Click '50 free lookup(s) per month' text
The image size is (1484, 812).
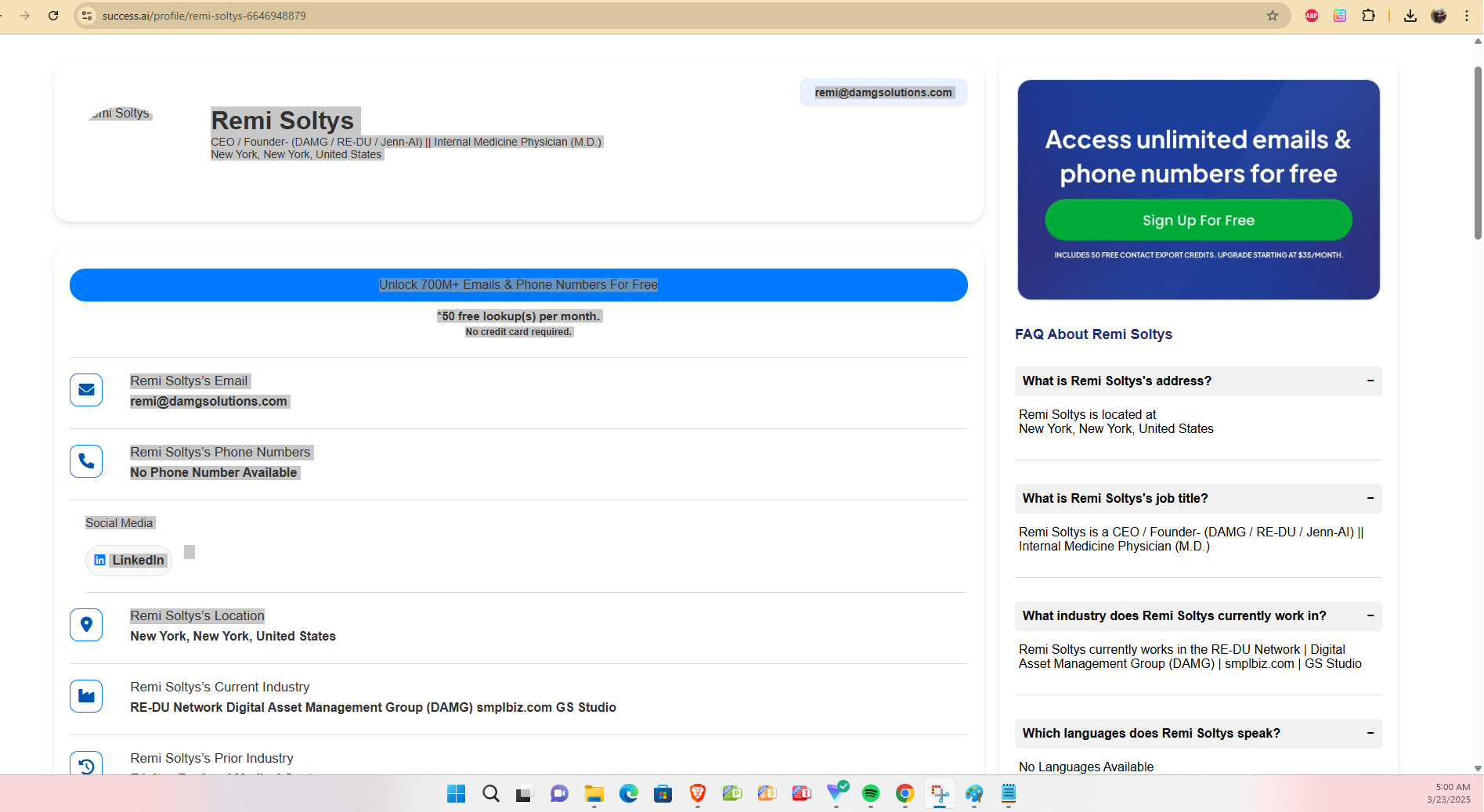(518, 316)
